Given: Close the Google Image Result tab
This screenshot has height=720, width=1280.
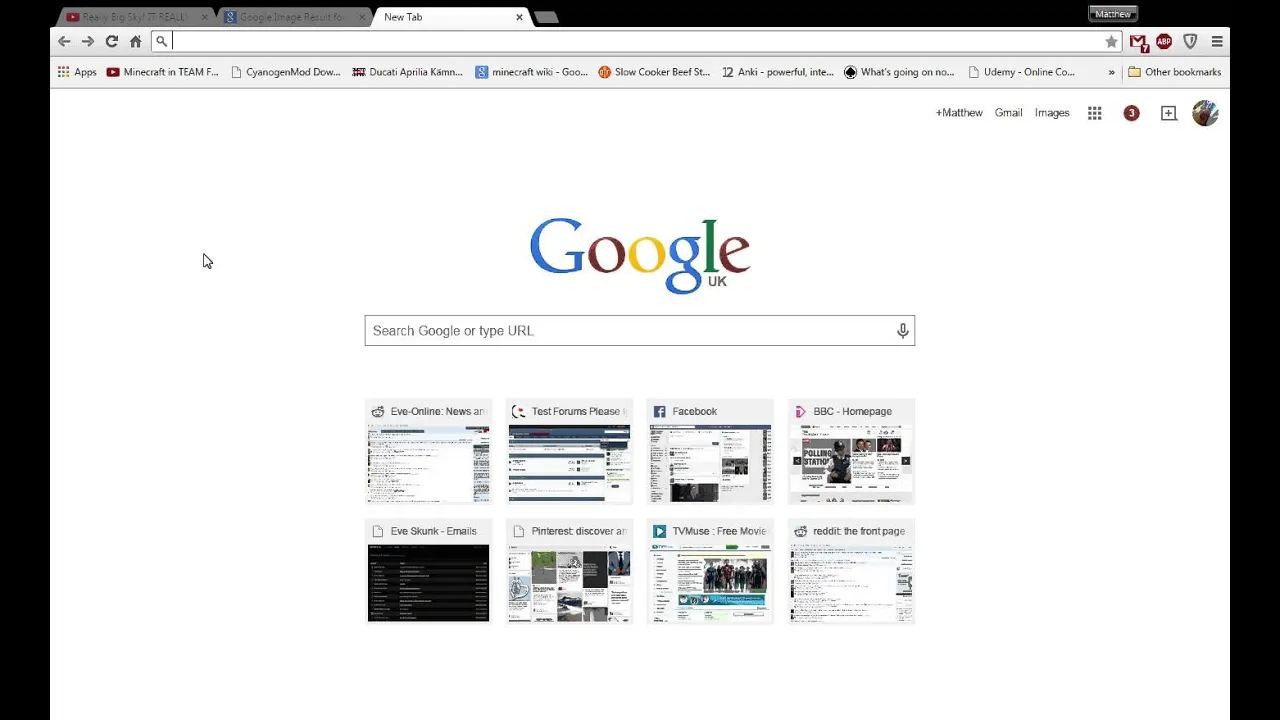Looking at the screenshot, I should [362, 17].
